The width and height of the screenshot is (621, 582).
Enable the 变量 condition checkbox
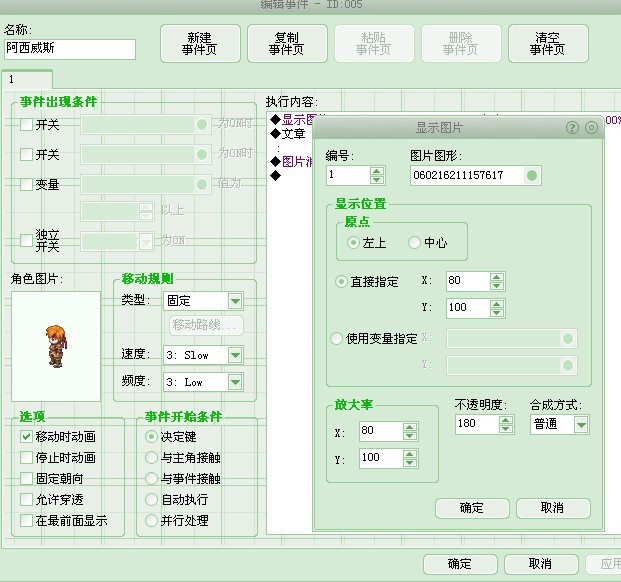pyautogui.click(x=26, y=184)
